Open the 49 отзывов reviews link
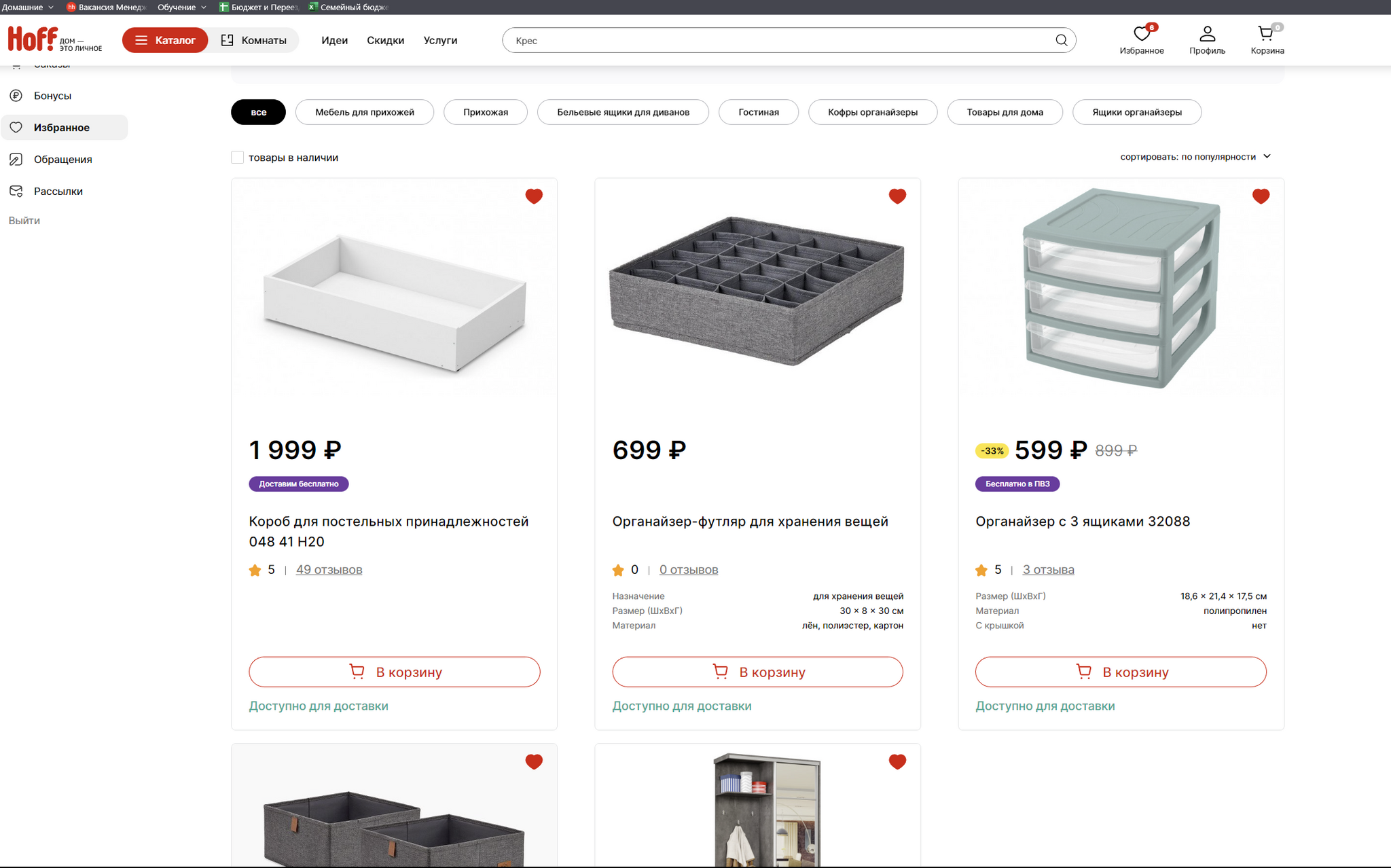The width and height of the screenshot is (1391, 868). click(329, 570)
